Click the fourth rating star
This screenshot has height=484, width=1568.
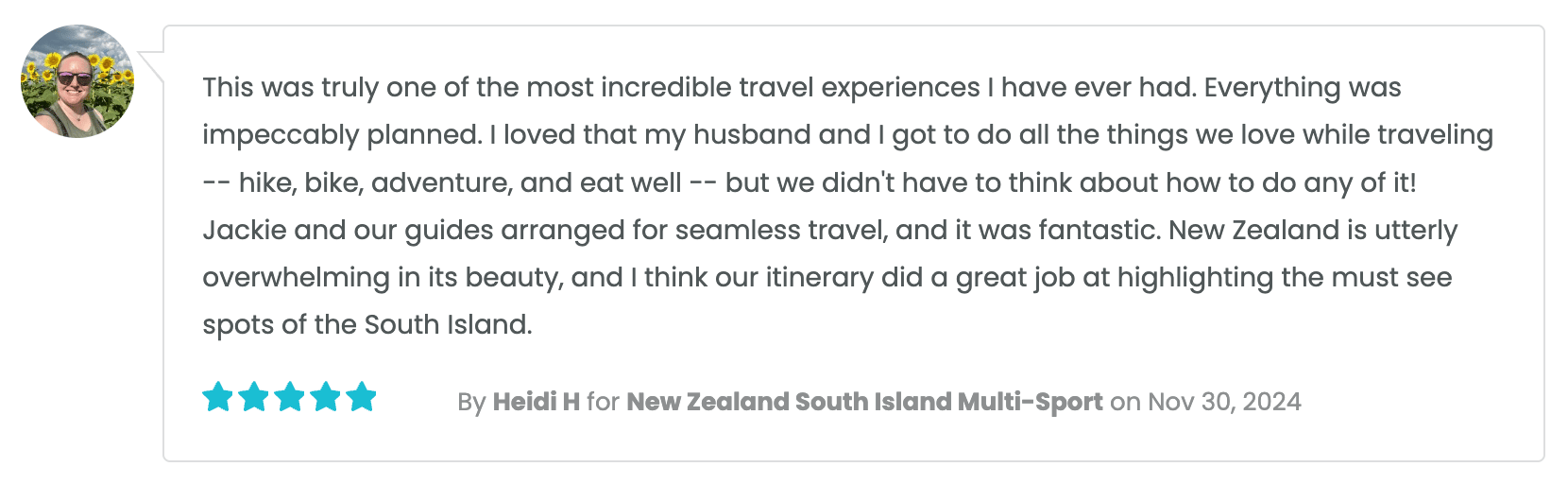pos(325,397)
